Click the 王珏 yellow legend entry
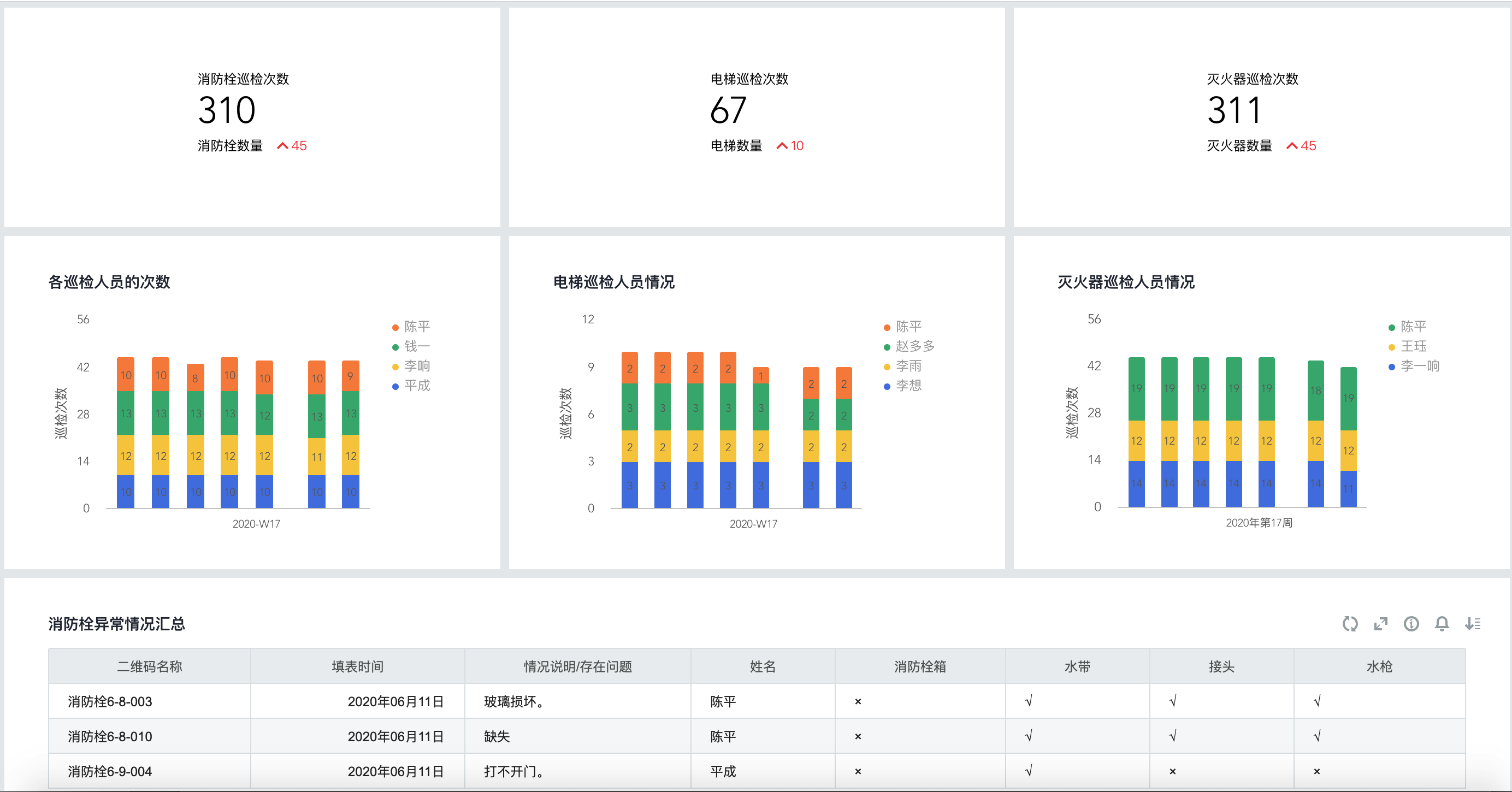 (x=1407, y=346)
